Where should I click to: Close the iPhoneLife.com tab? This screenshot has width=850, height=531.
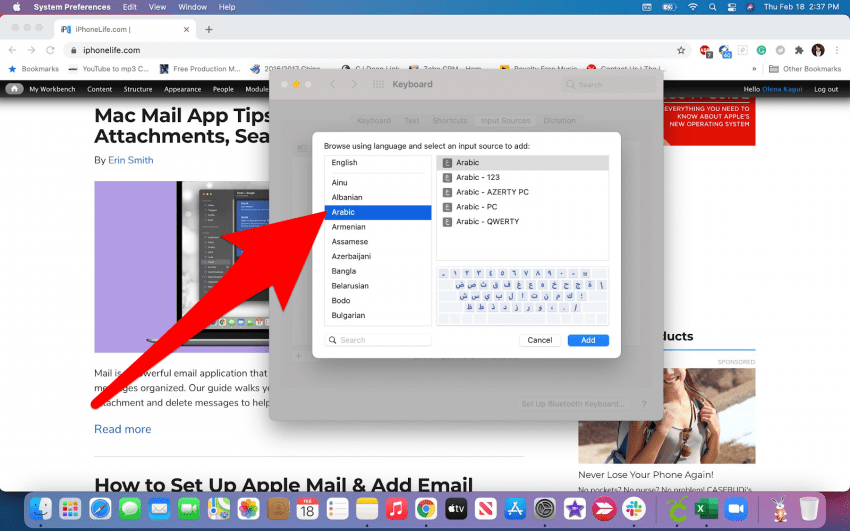pyautogui.click(x=186, y=29)
